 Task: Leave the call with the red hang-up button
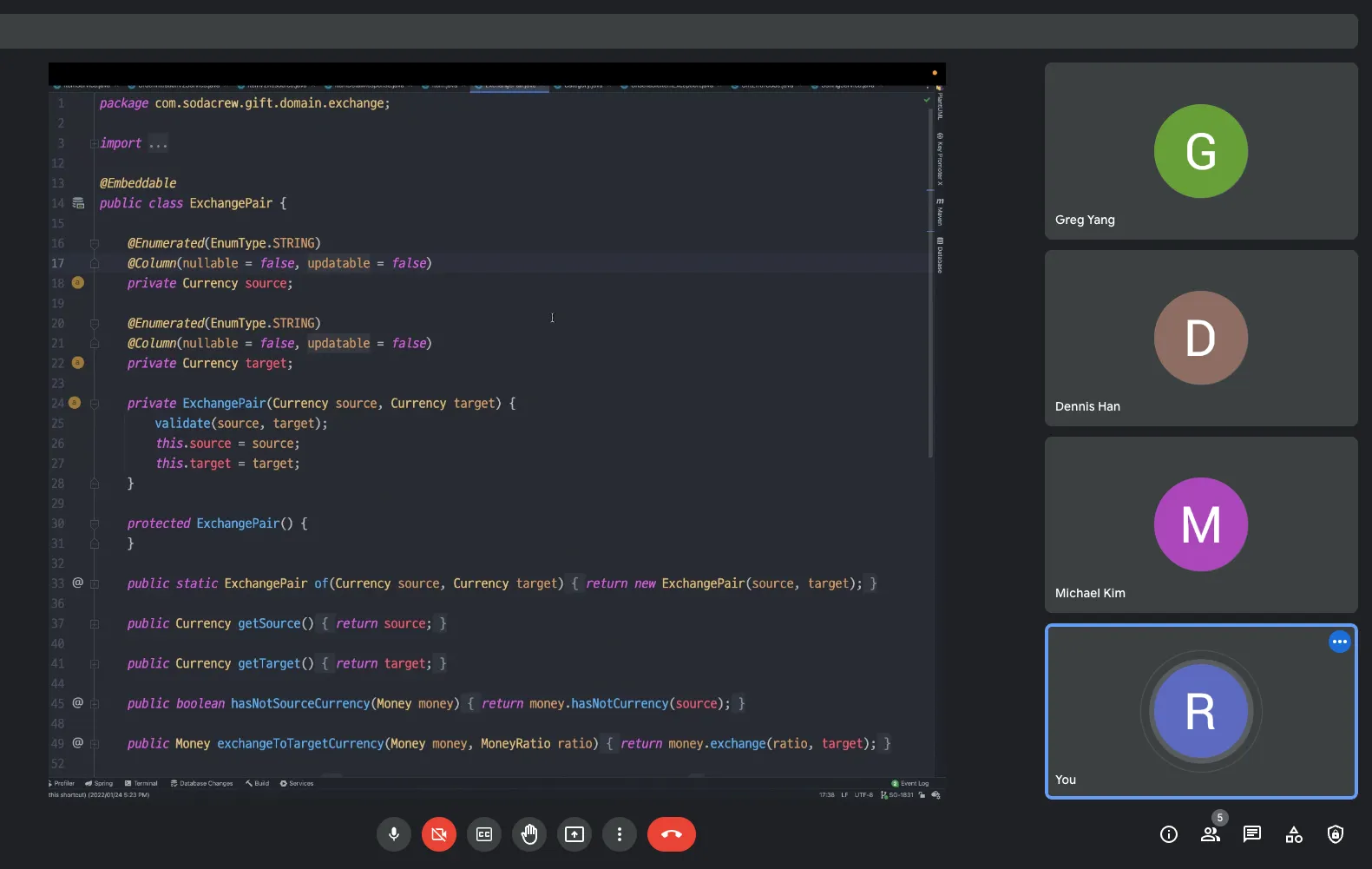[671, 834]
